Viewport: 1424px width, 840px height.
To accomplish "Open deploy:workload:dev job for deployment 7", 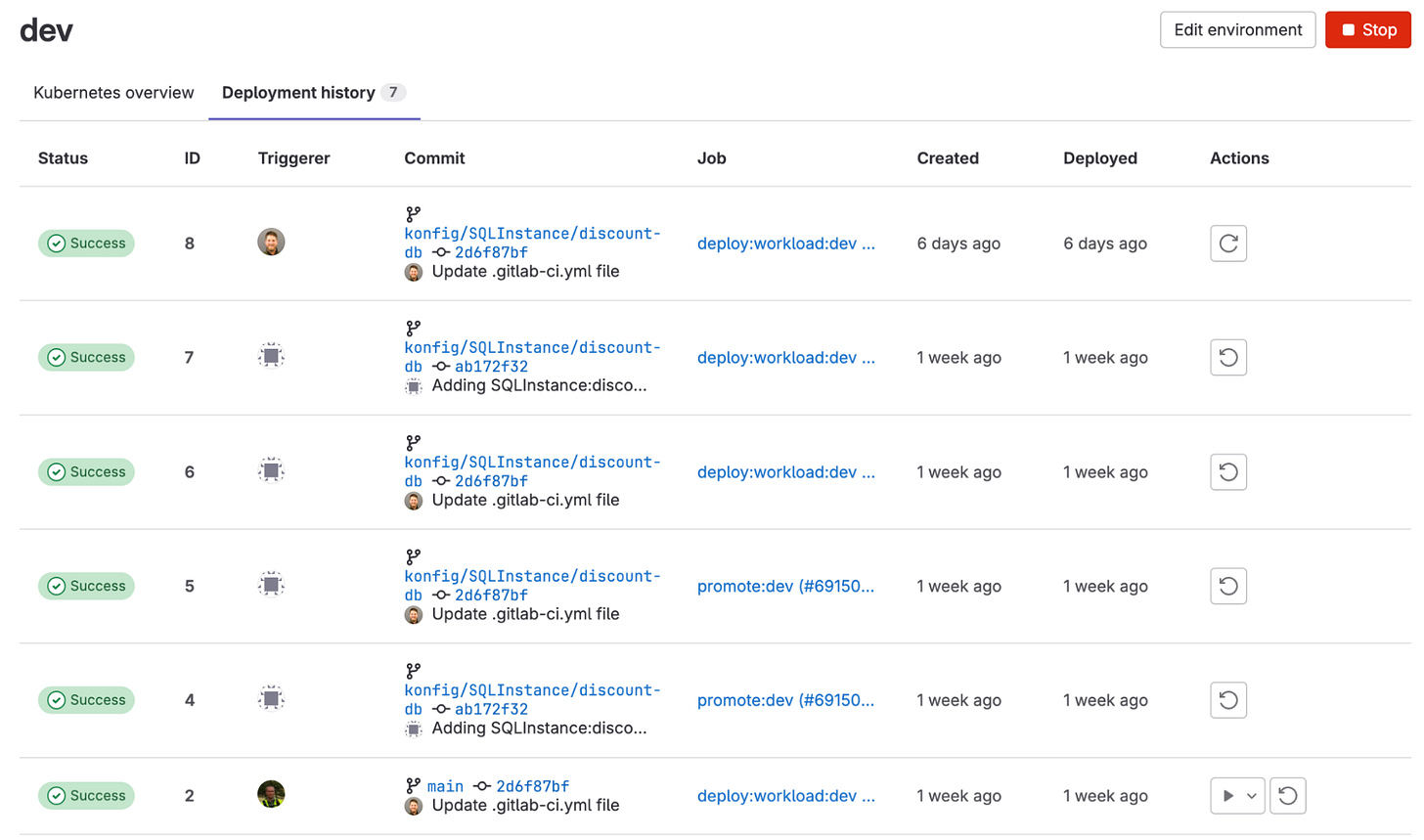I will (x=785, y=358).
